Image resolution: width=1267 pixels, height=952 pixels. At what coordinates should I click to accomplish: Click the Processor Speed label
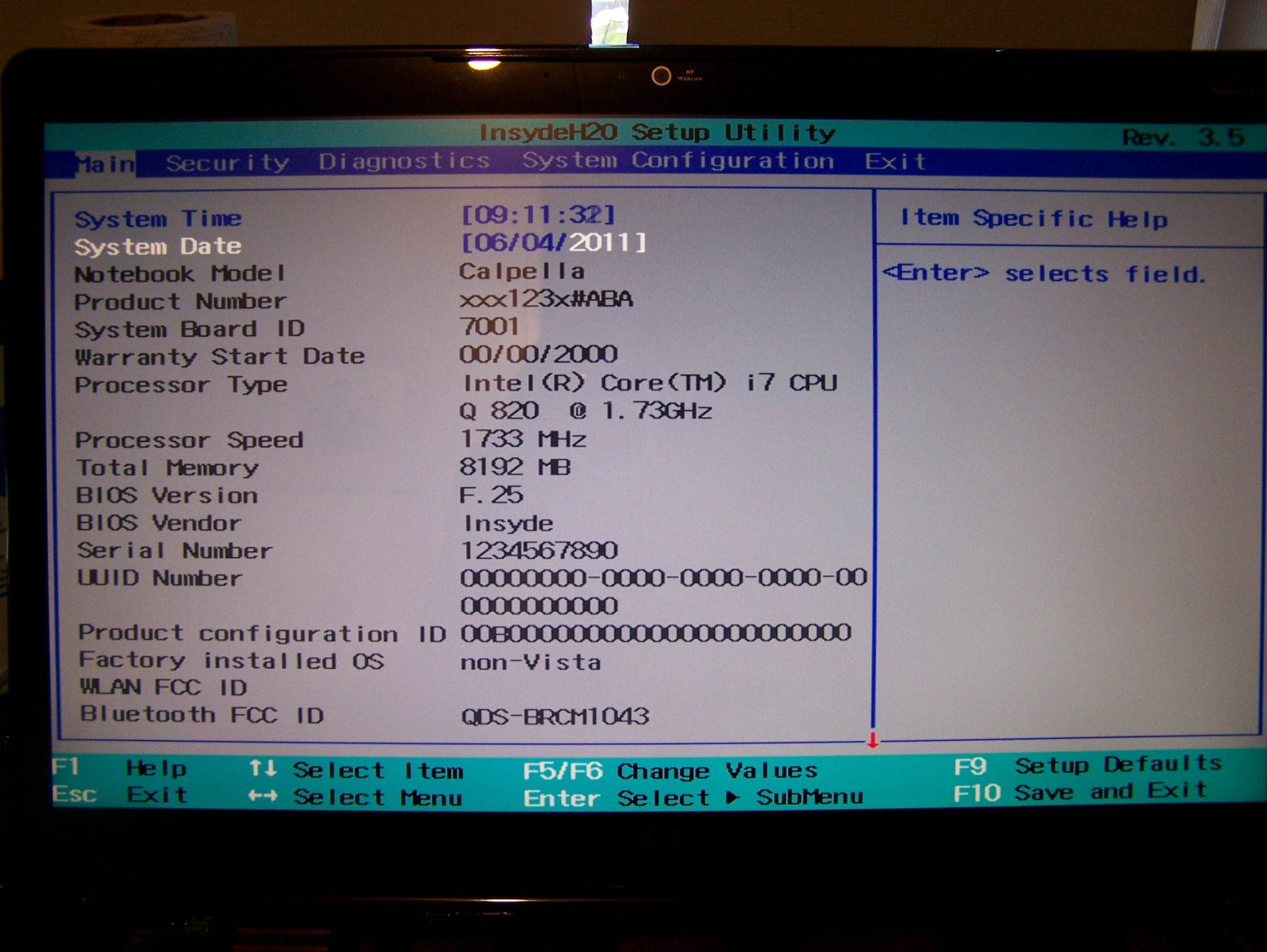click(x=189, y=440)
